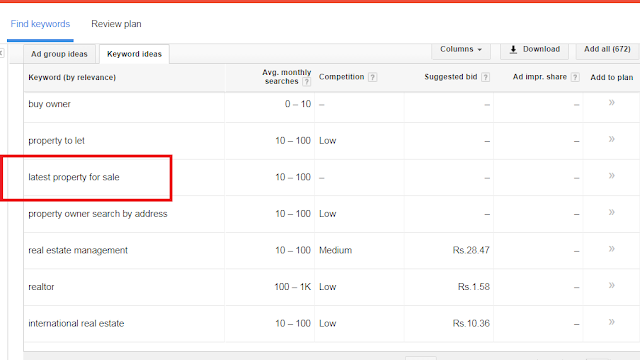Click Low competition for 'realtor' row
Viewport: 640px width, 360px height.
(328, 287)
